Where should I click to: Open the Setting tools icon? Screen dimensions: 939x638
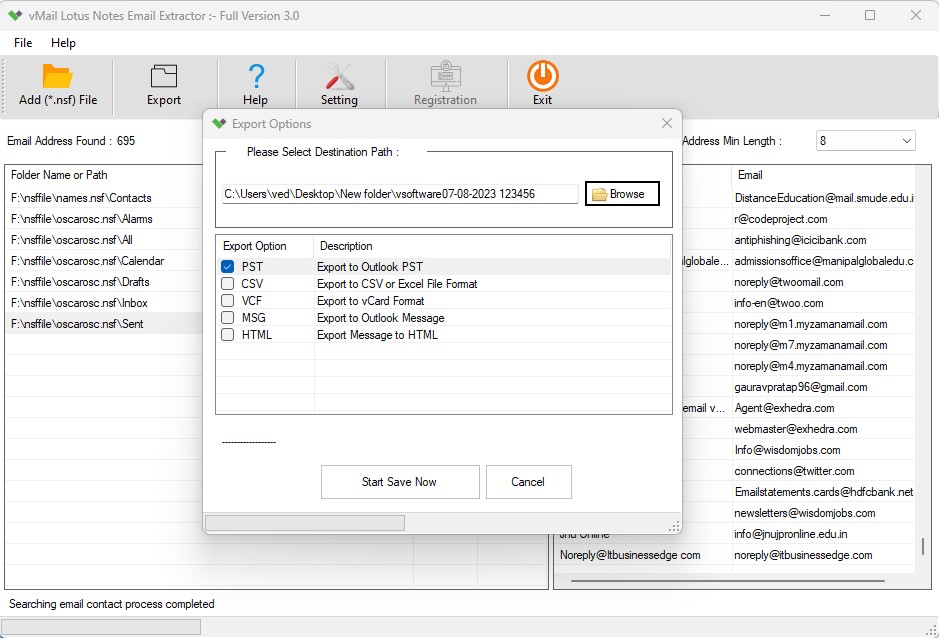[x=340, y=77]
